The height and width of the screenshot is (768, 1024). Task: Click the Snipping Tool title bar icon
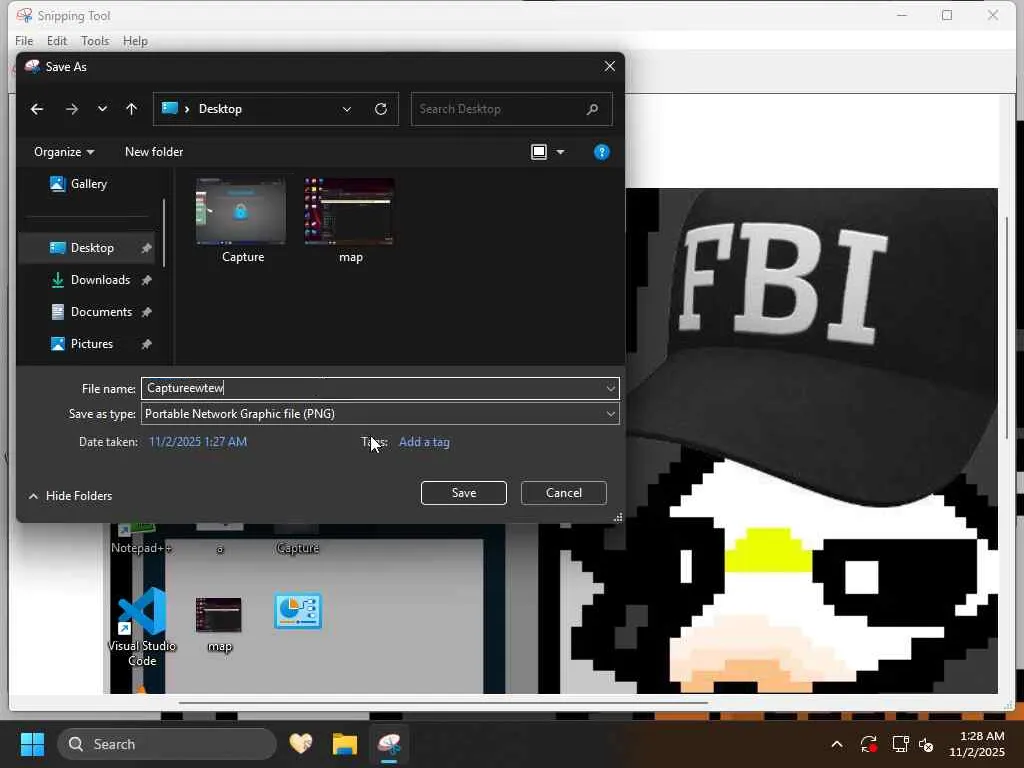[x=24, y=15]
